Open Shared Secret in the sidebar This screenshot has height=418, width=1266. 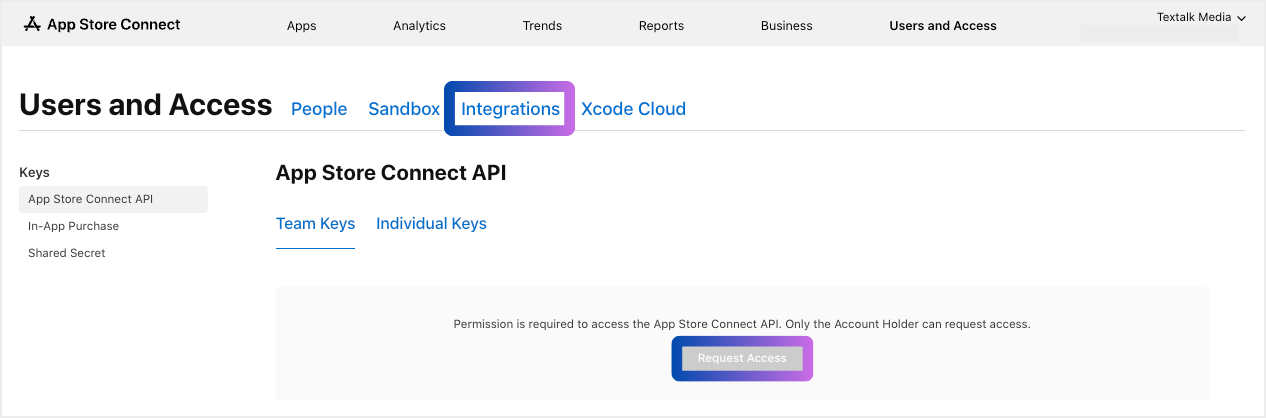[x=67, y=253]
